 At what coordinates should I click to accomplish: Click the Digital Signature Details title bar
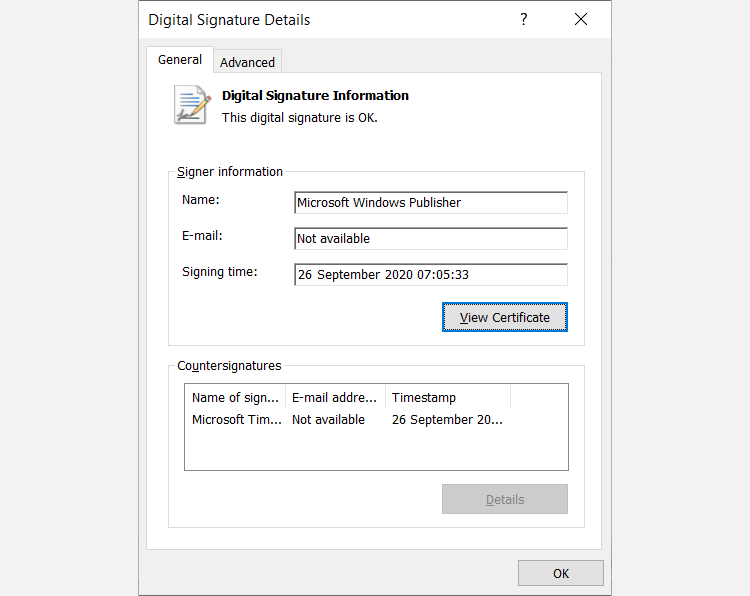300,20
